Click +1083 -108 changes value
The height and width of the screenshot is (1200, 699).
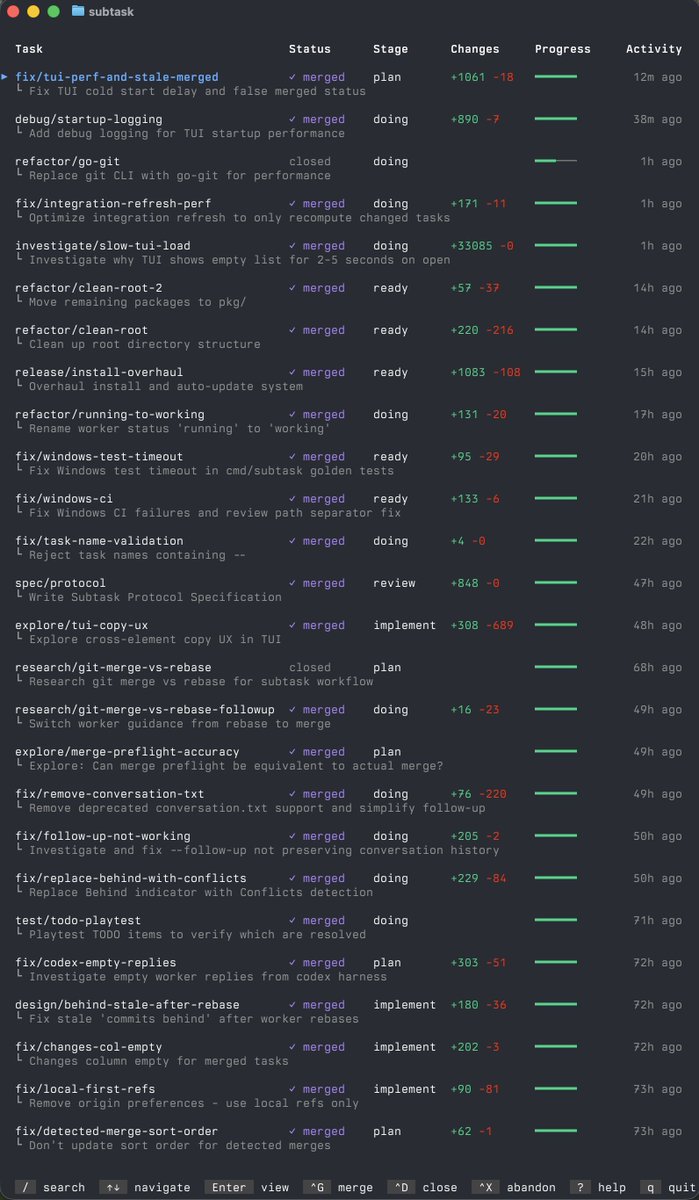(x=486, y=372)
